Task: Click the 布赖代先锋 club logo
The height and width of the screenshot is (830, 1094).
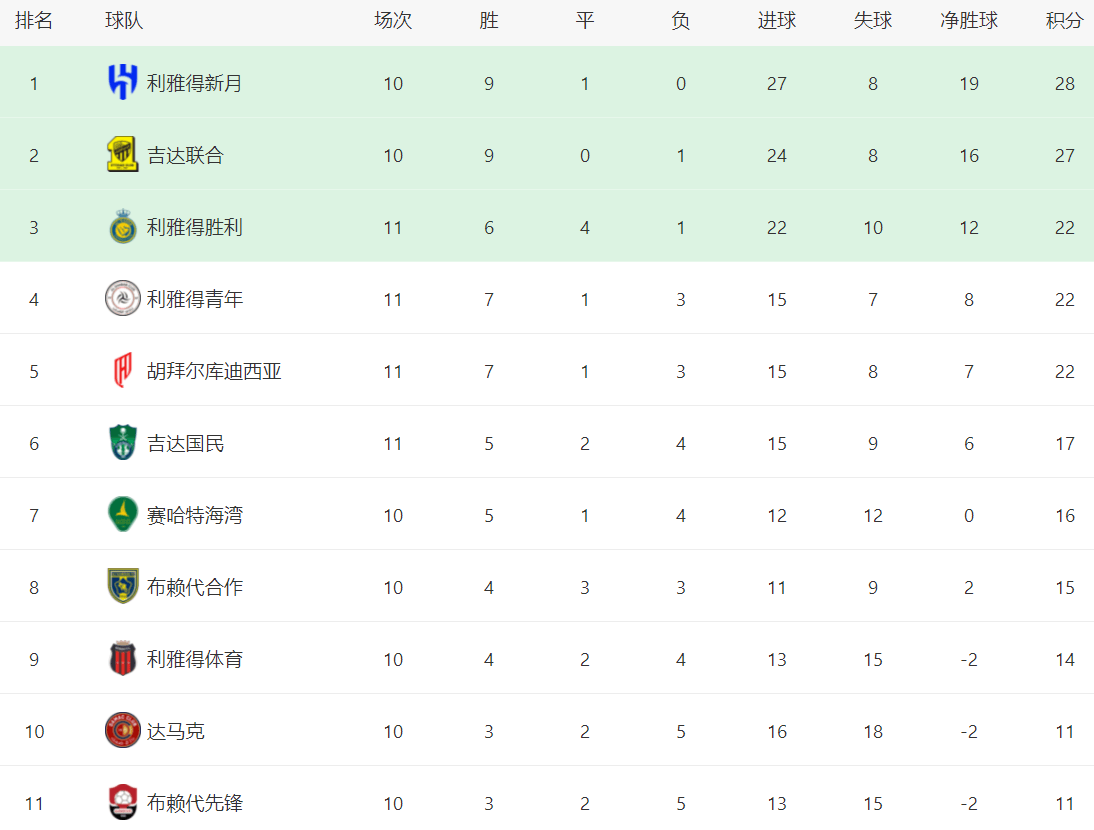Action: click(123, 802)
